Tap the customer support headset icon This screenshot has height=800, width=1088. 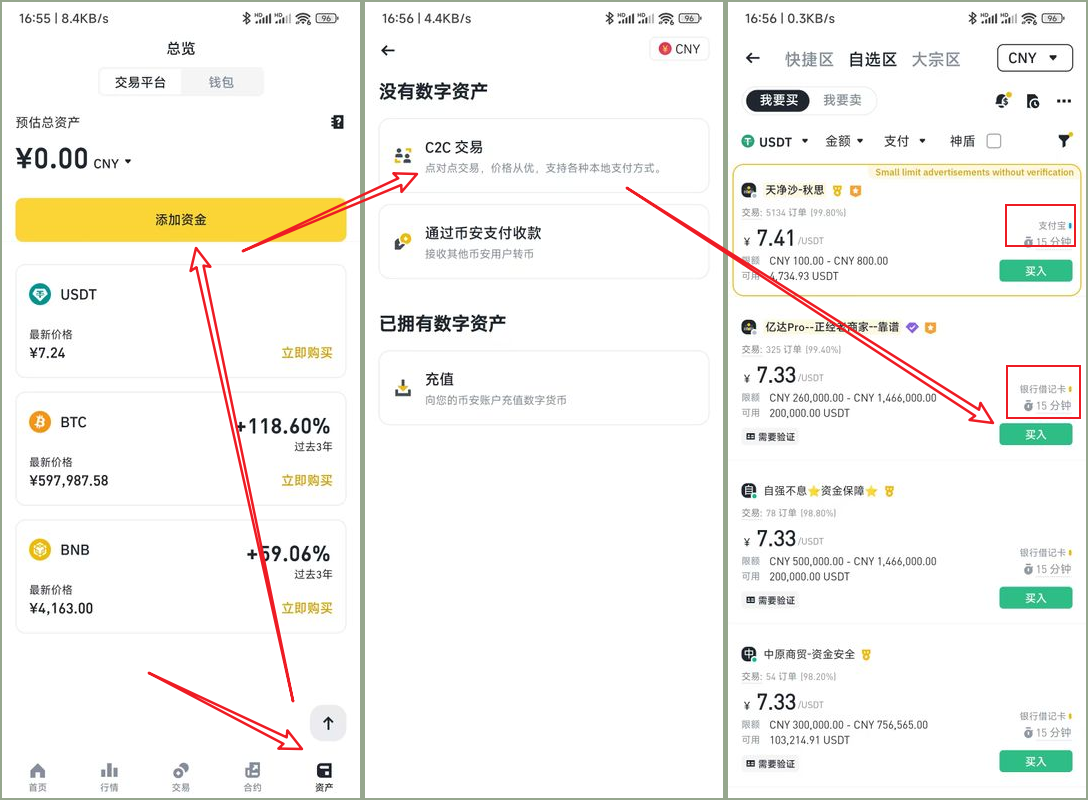coord(1003,101)
